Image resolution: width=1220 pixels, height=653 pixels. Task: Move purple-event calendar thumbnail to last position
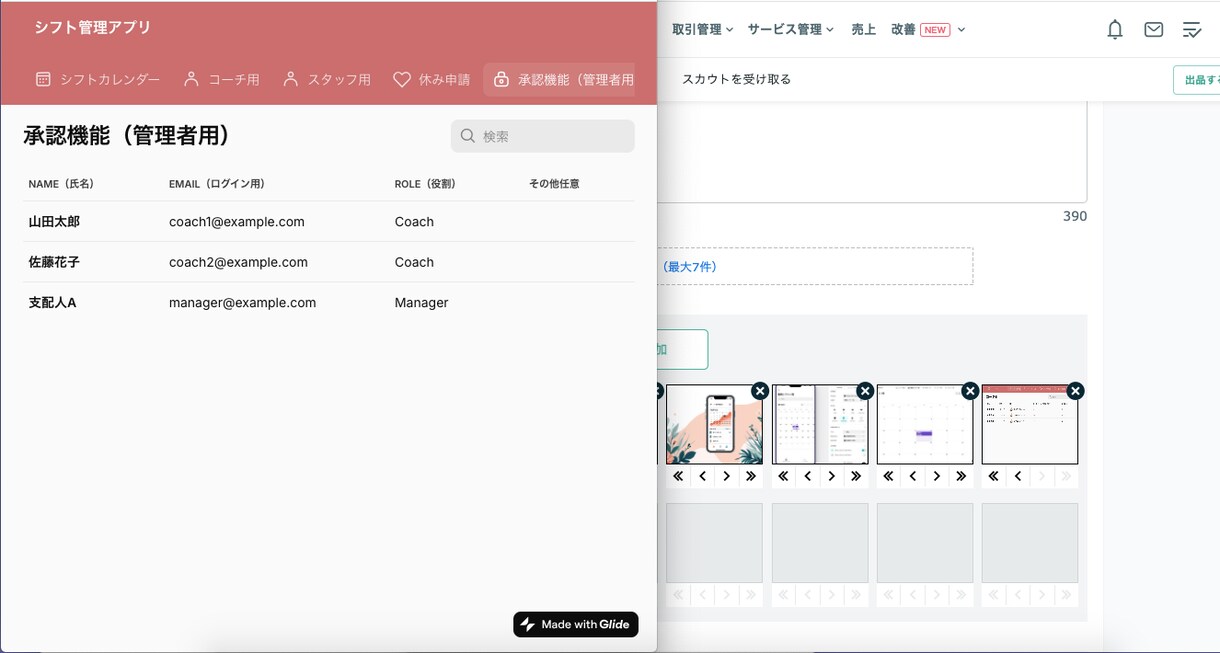click(961, 476)
